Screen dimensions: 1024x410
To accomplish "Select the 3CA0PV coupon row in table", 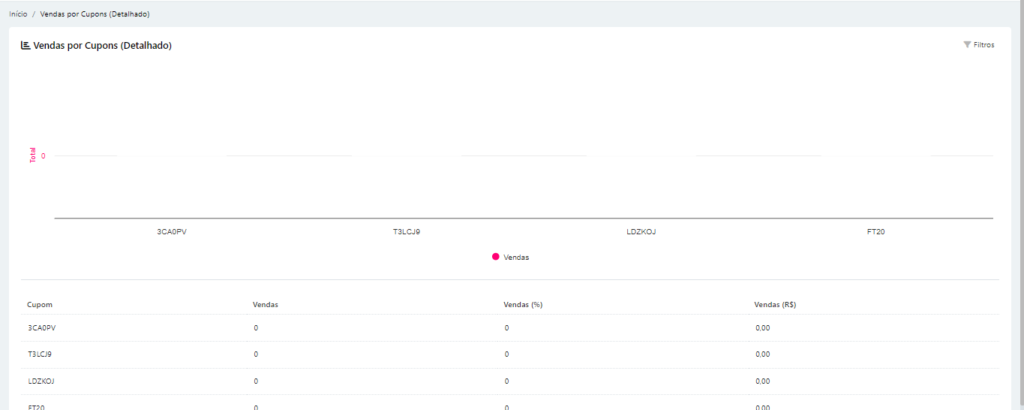I will pyautogui.click(x=42, y=327).
